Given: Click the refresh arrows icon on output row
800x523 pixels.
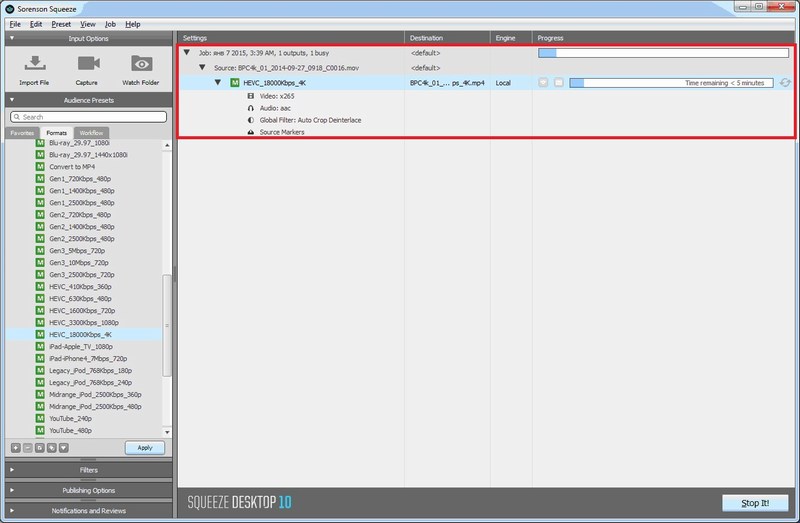Looking at the screenshot, I should click(x=785, y=83).
